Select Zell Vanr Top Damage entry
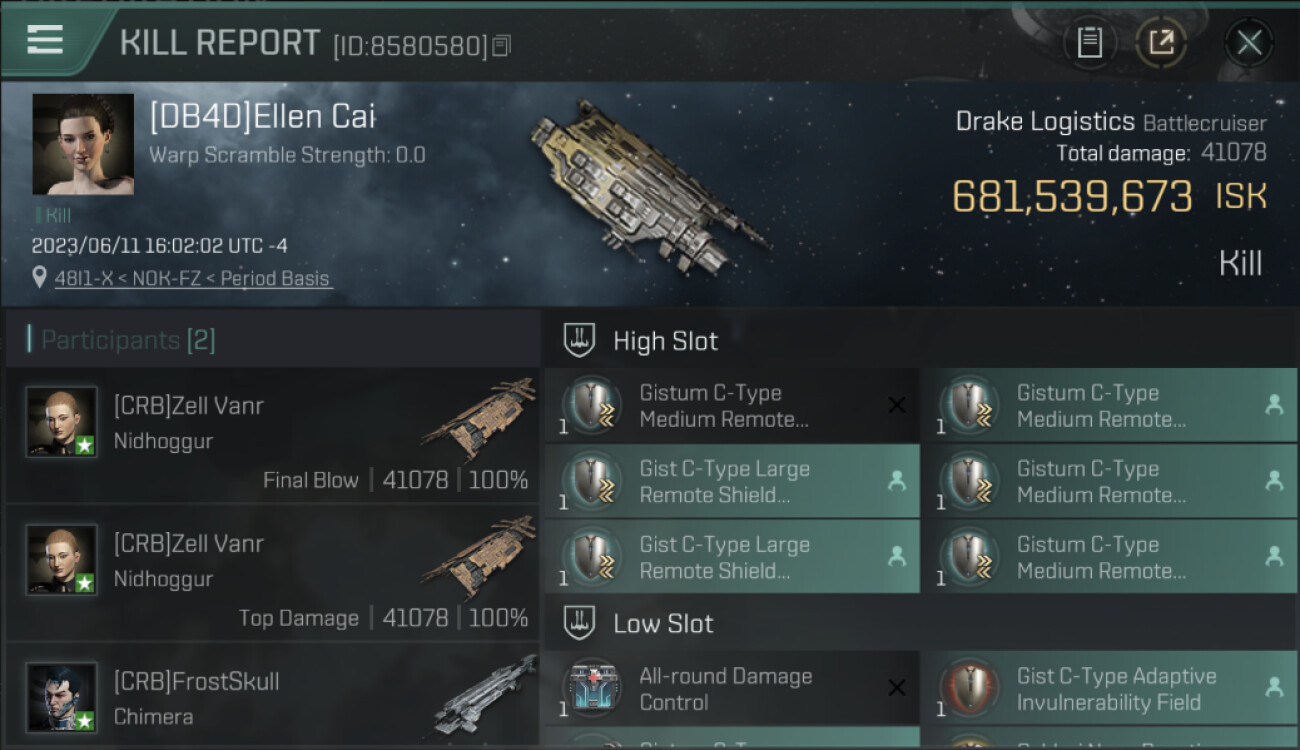This screenshot has height=750, width=1300. point(272,573)
